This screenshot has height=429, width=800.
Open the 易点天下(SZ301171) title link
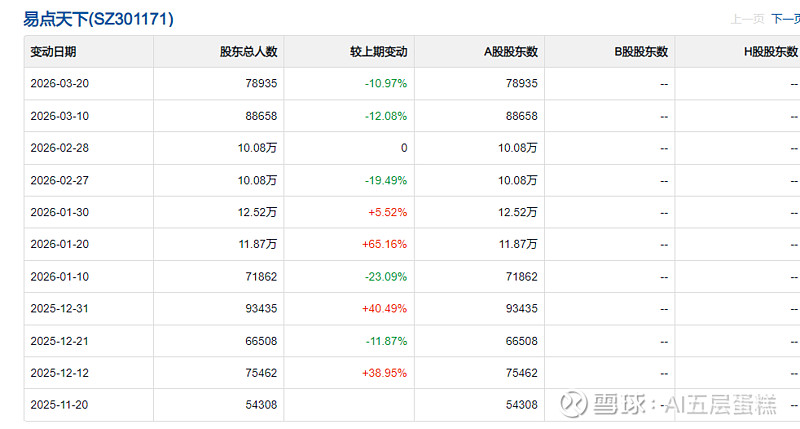click(x=98, y=19)
